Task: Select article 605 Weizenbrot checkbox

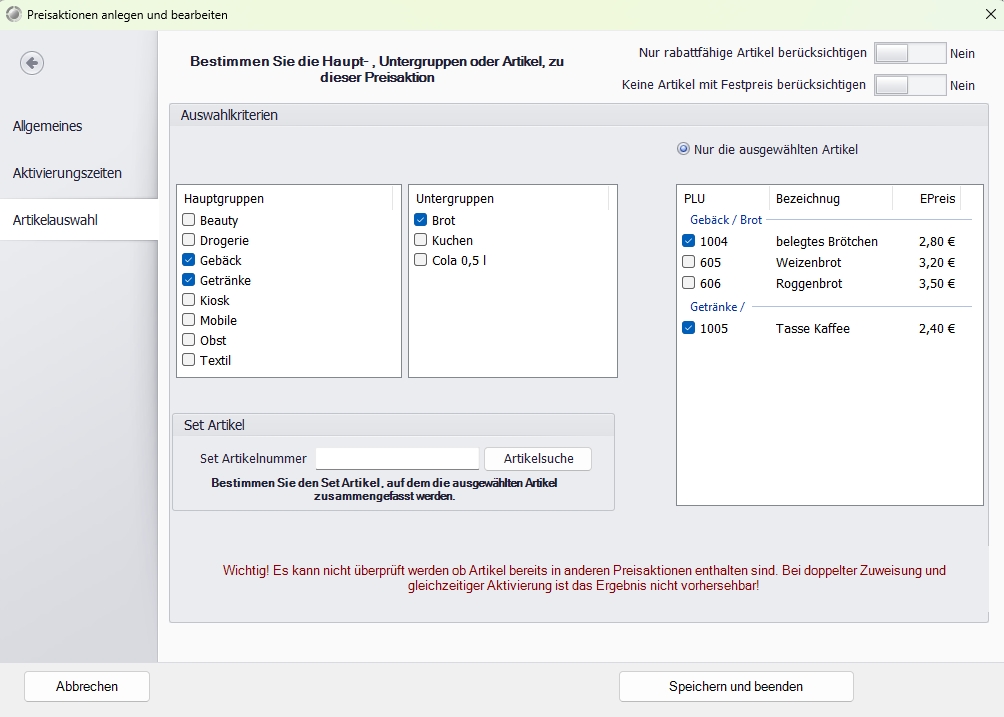Action: (689, 262)
